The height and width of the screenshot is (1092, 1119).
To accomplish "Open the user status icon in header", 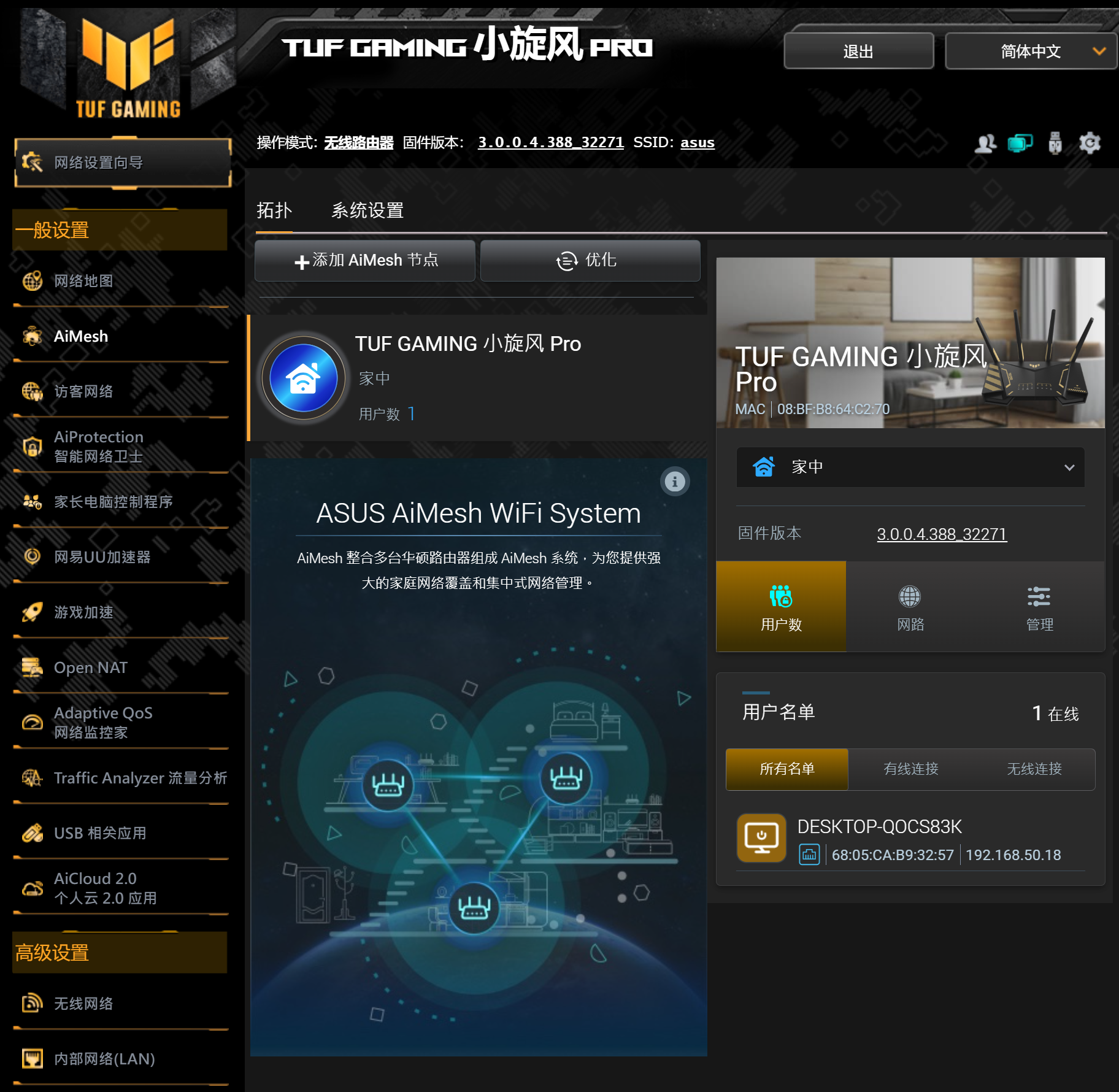I will coord(985,144).
